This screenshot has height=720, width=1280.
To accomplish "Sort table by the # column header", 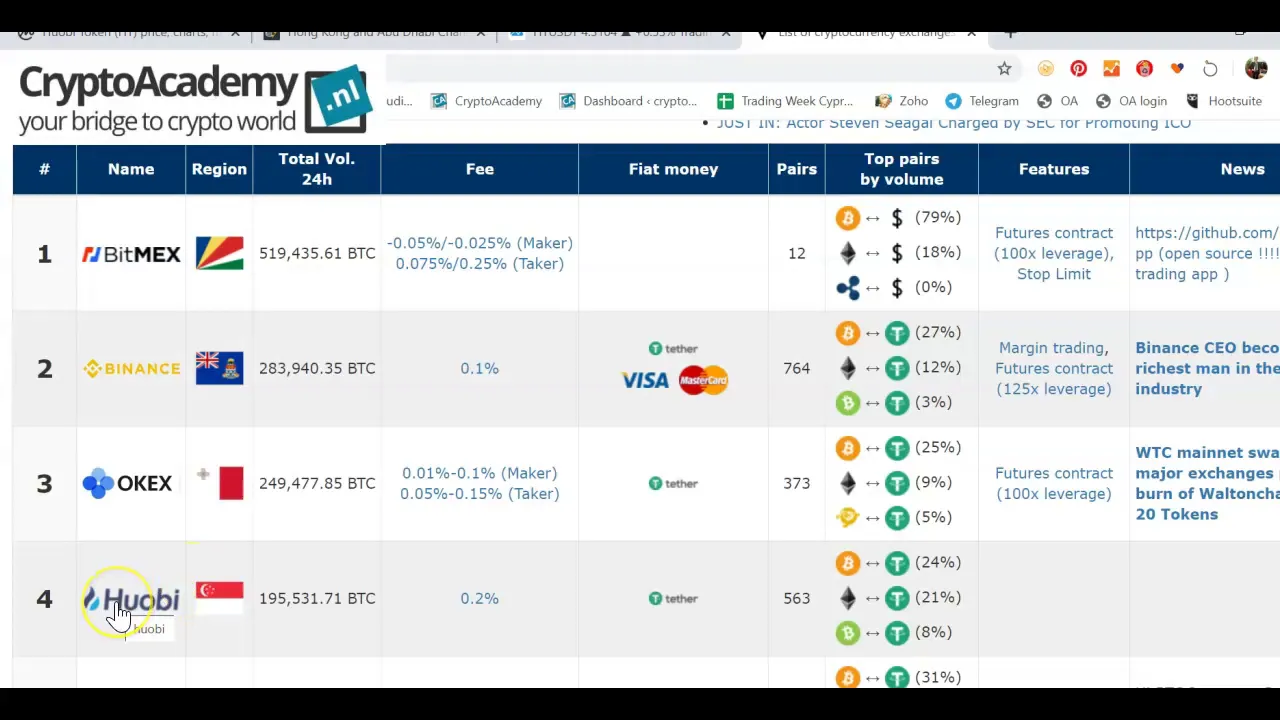I will pos(44,169).
